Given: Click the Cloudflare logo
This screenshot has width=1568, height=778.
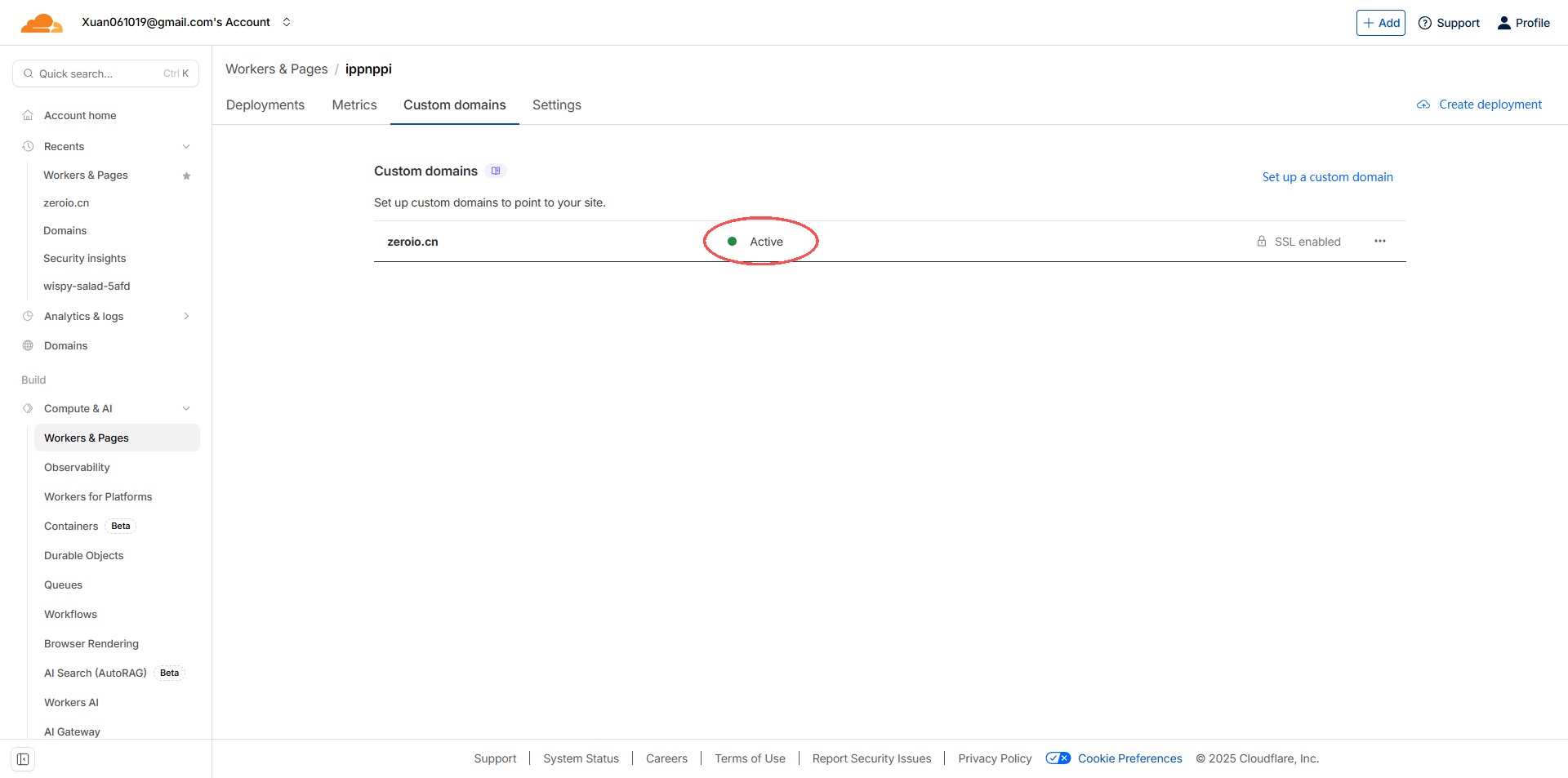Looking at the screenshot, I should coord(42,23).
